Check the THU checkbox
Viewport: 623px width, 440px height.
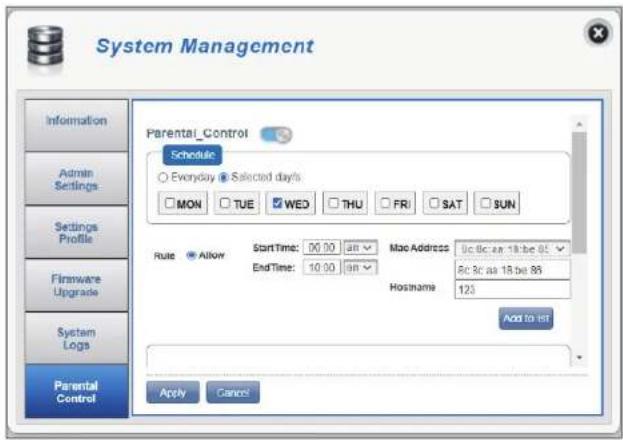[334, 203]
